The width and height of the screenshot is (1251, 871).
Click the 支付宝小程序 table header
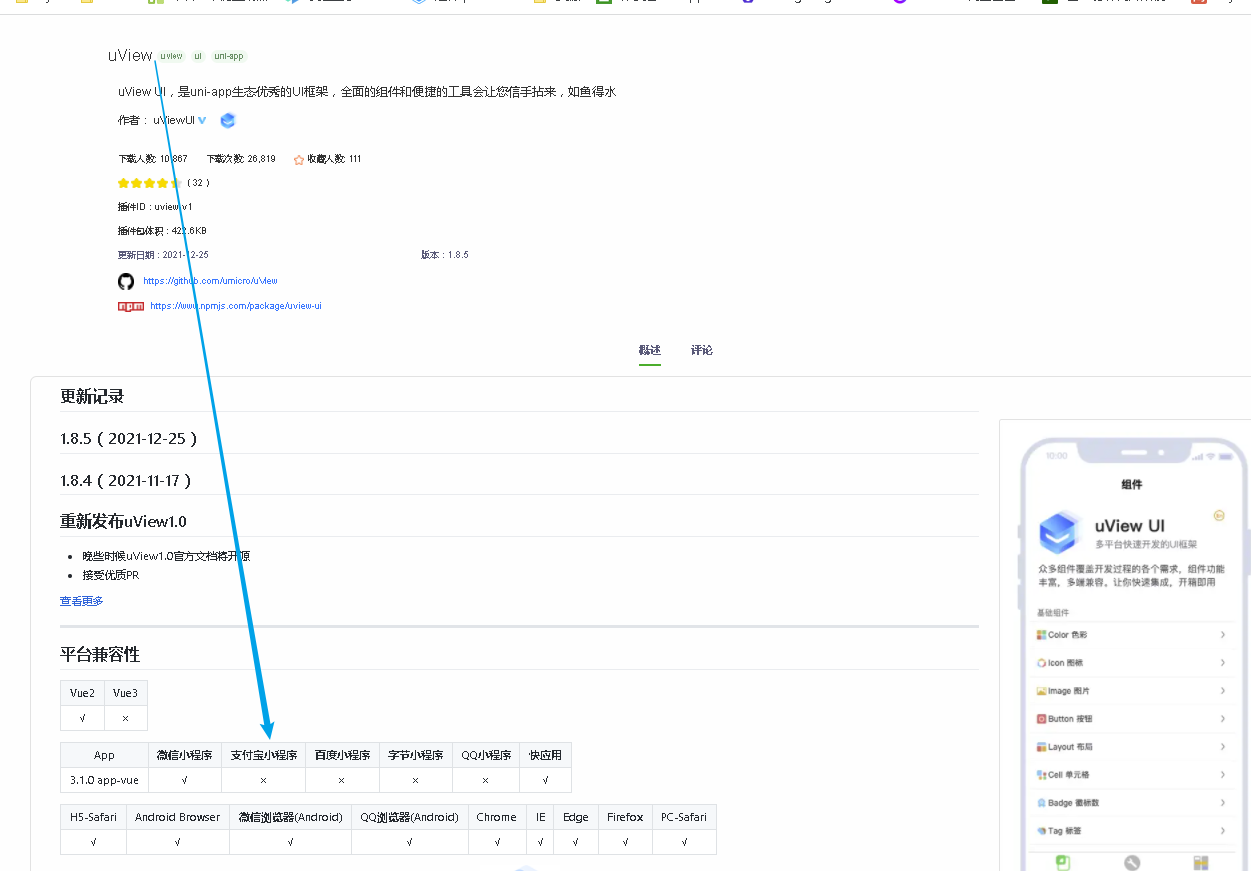(264, 755)
